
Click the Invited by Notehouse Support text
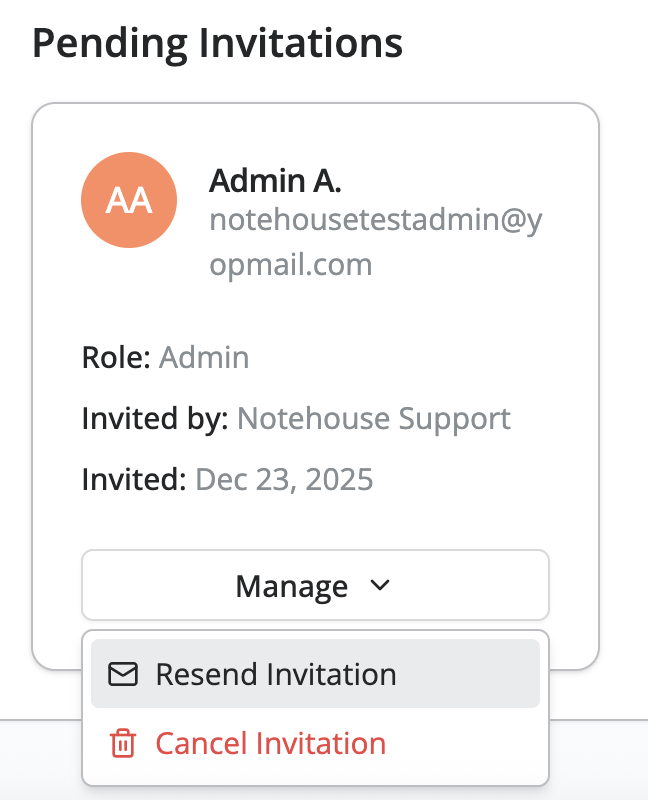point(297,419)
